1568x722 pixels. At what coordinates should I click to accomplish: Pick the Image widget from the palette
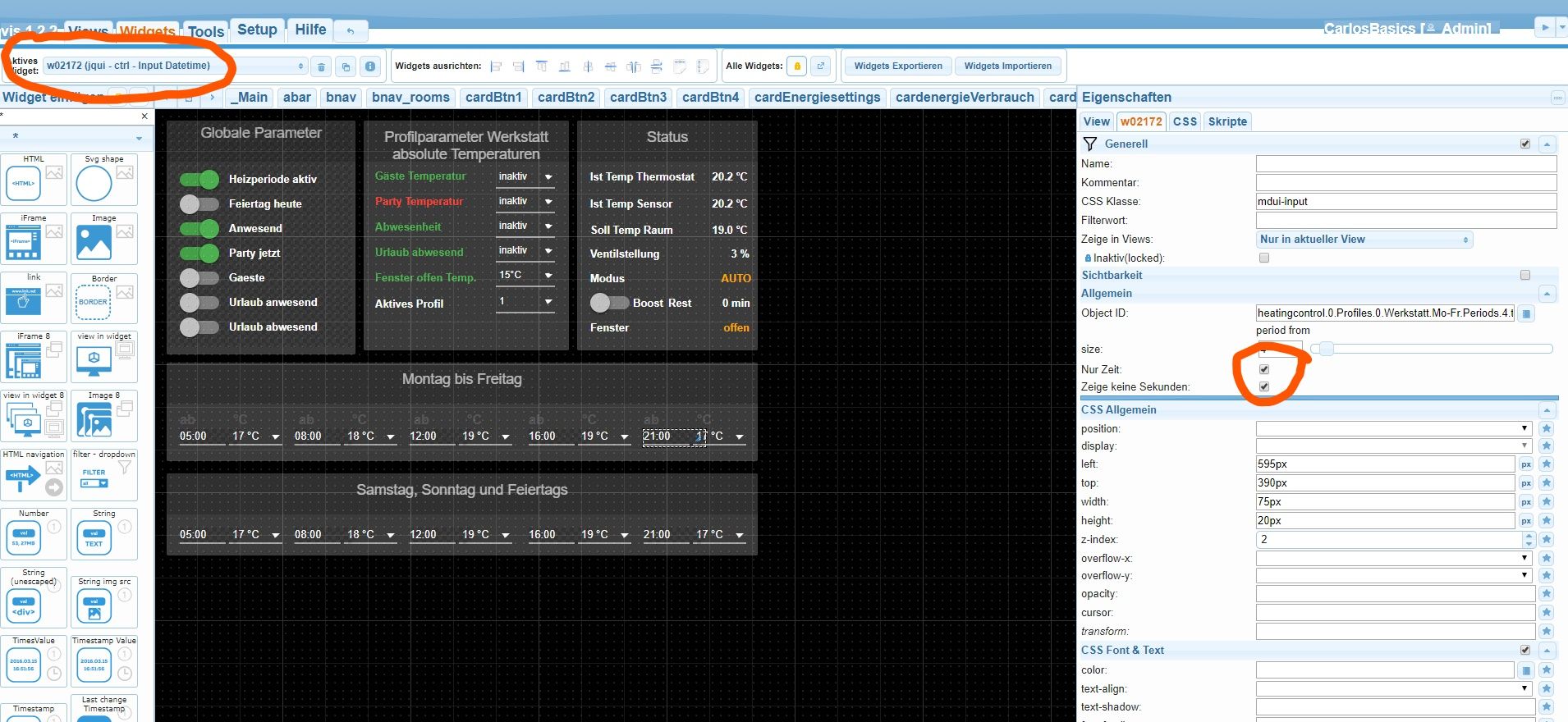pyautogui.click(x=104, y=239)
